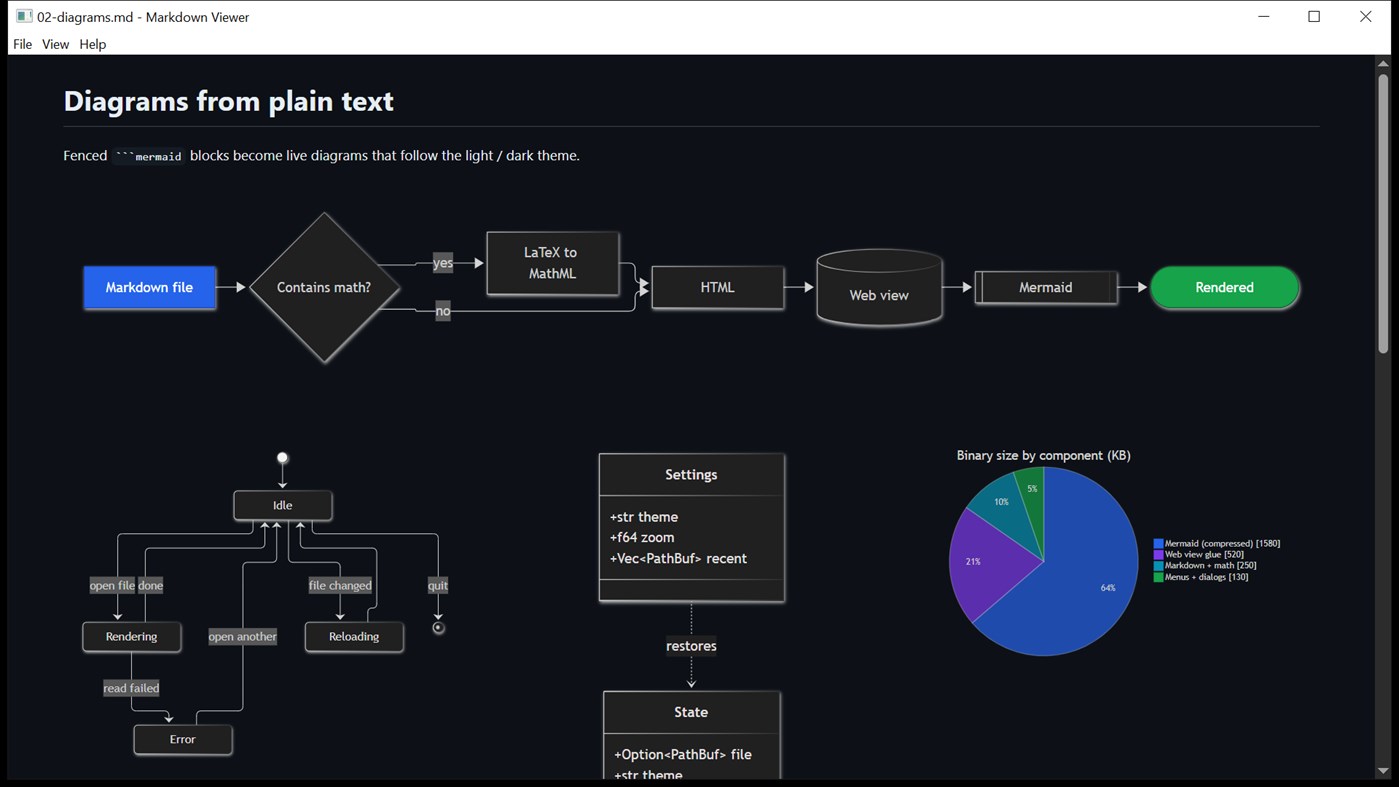This screenshot has height=787, width=1399.
Task: Click the open another transition label
Action: point(243,636)
